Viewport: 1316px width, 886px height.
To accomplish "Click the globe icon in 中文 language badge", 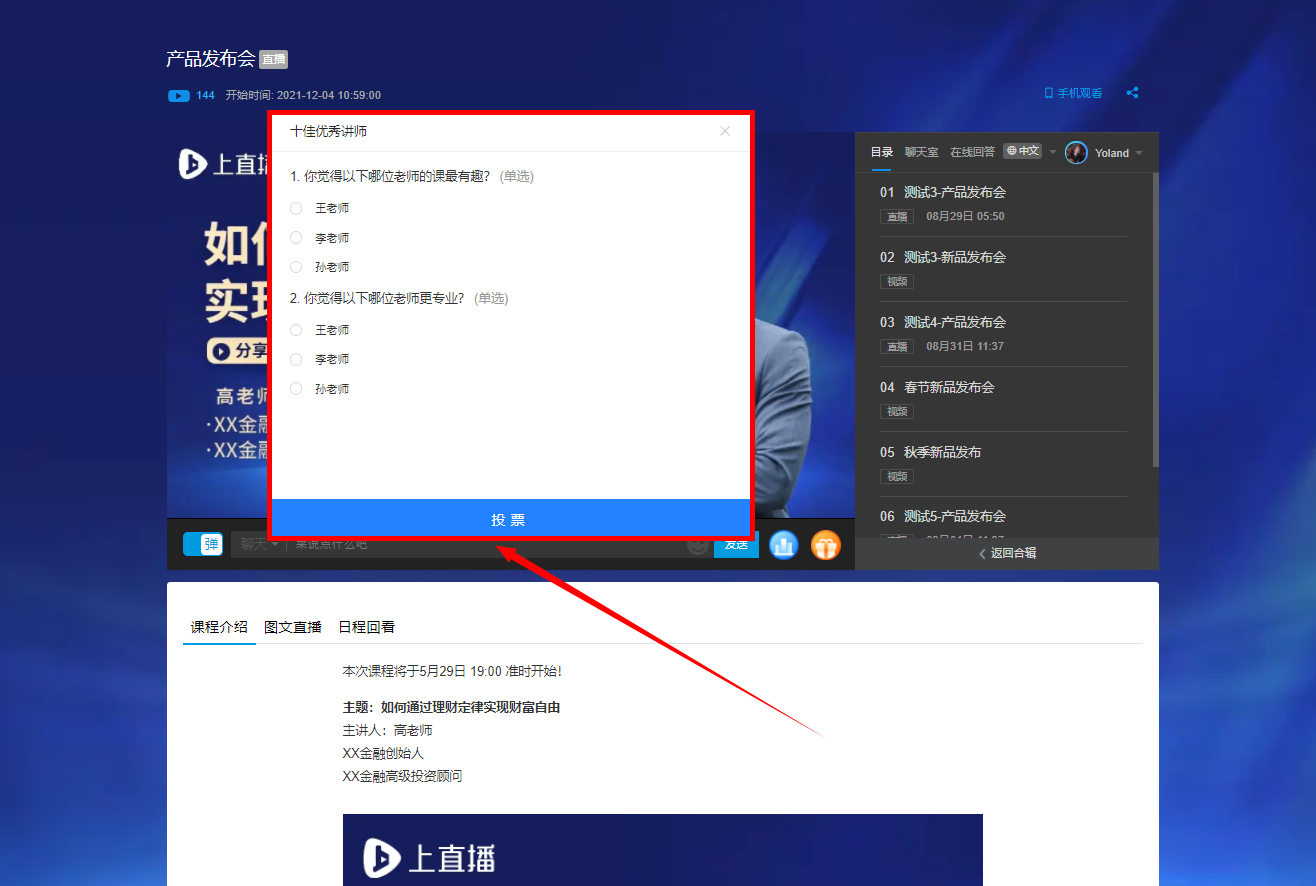I will (1012, 151).
